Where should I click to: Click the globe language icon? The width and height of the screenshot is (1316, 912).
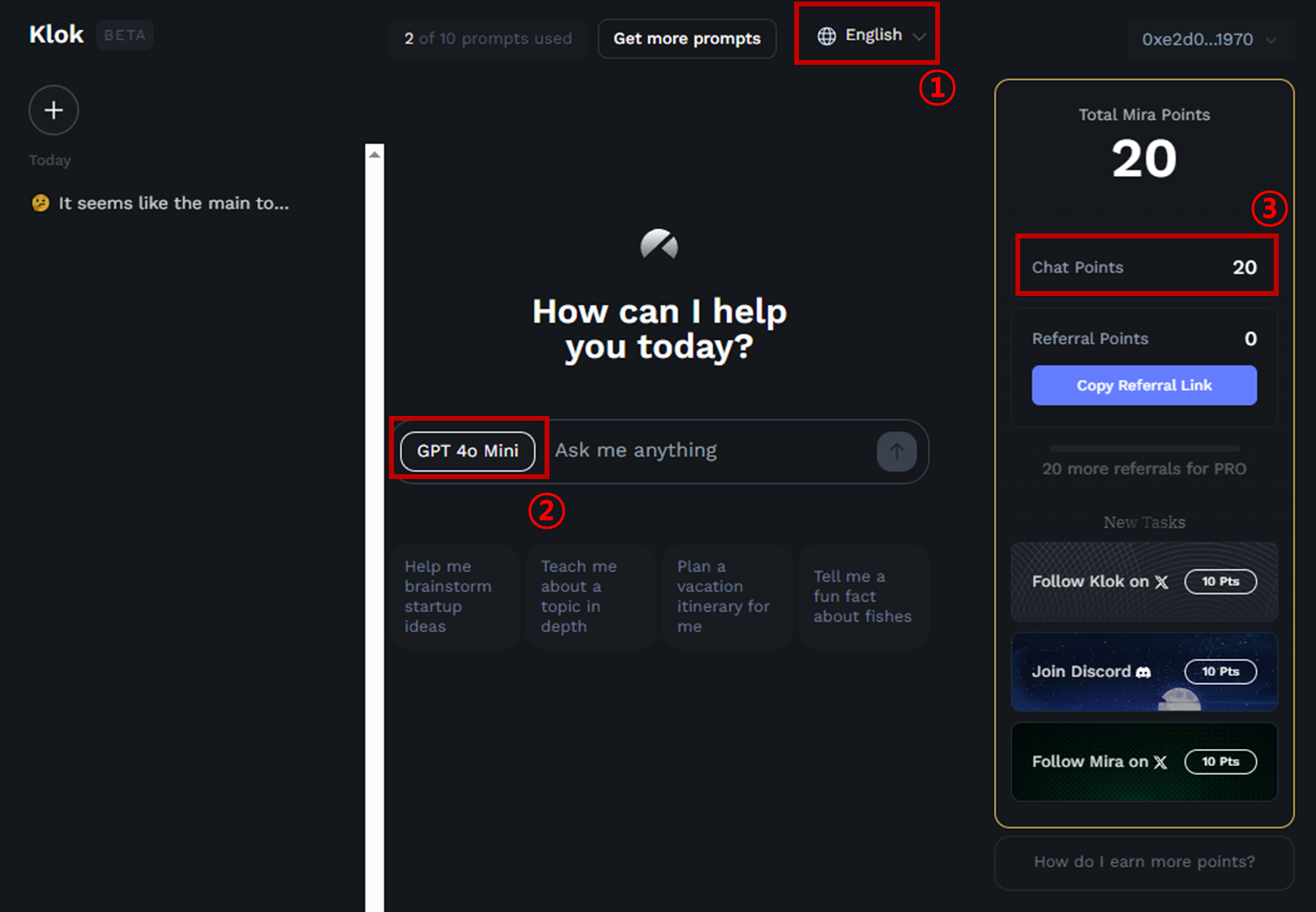click(827, 36)
